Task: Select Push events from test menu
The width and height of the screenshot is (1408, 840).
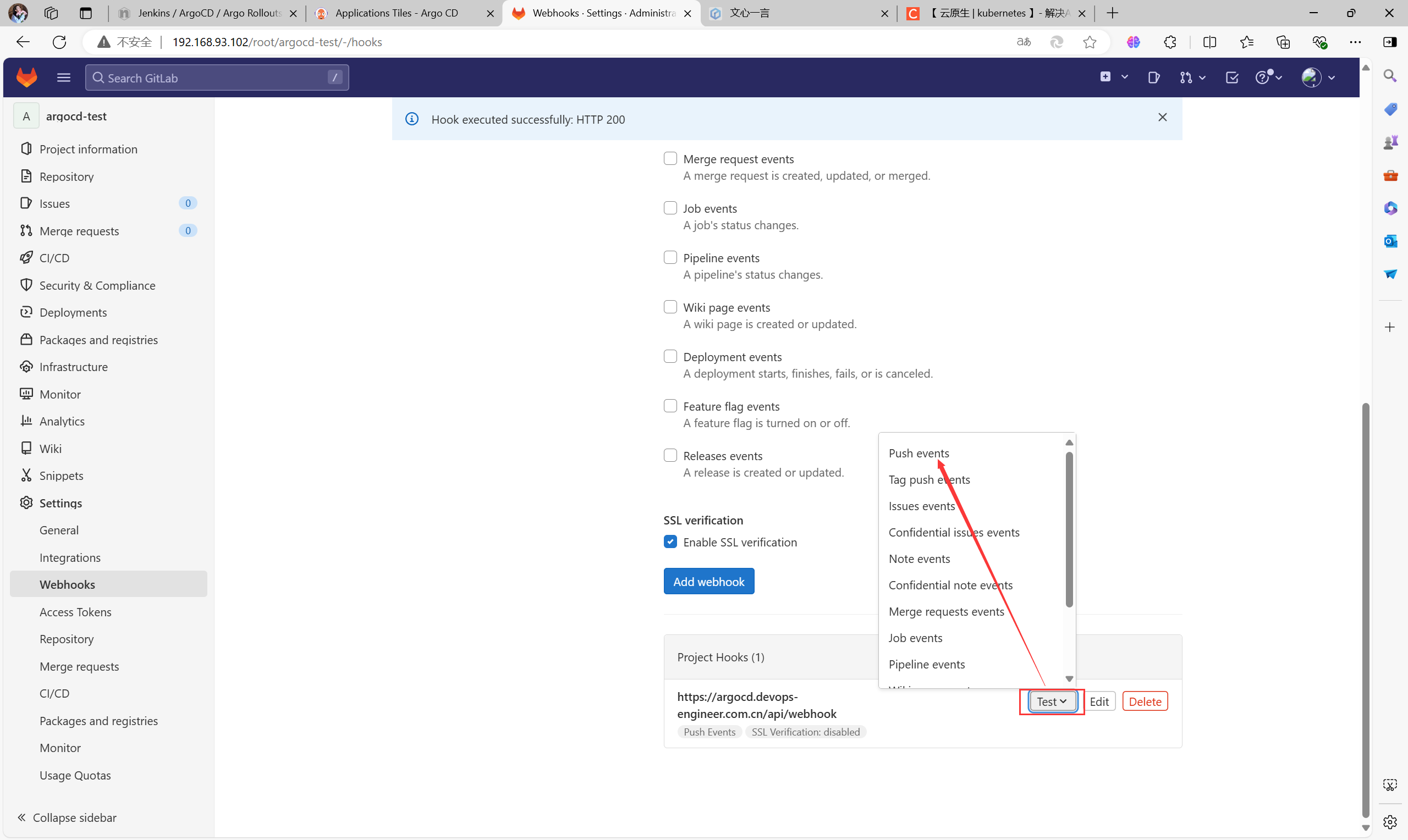Action: 919,453
